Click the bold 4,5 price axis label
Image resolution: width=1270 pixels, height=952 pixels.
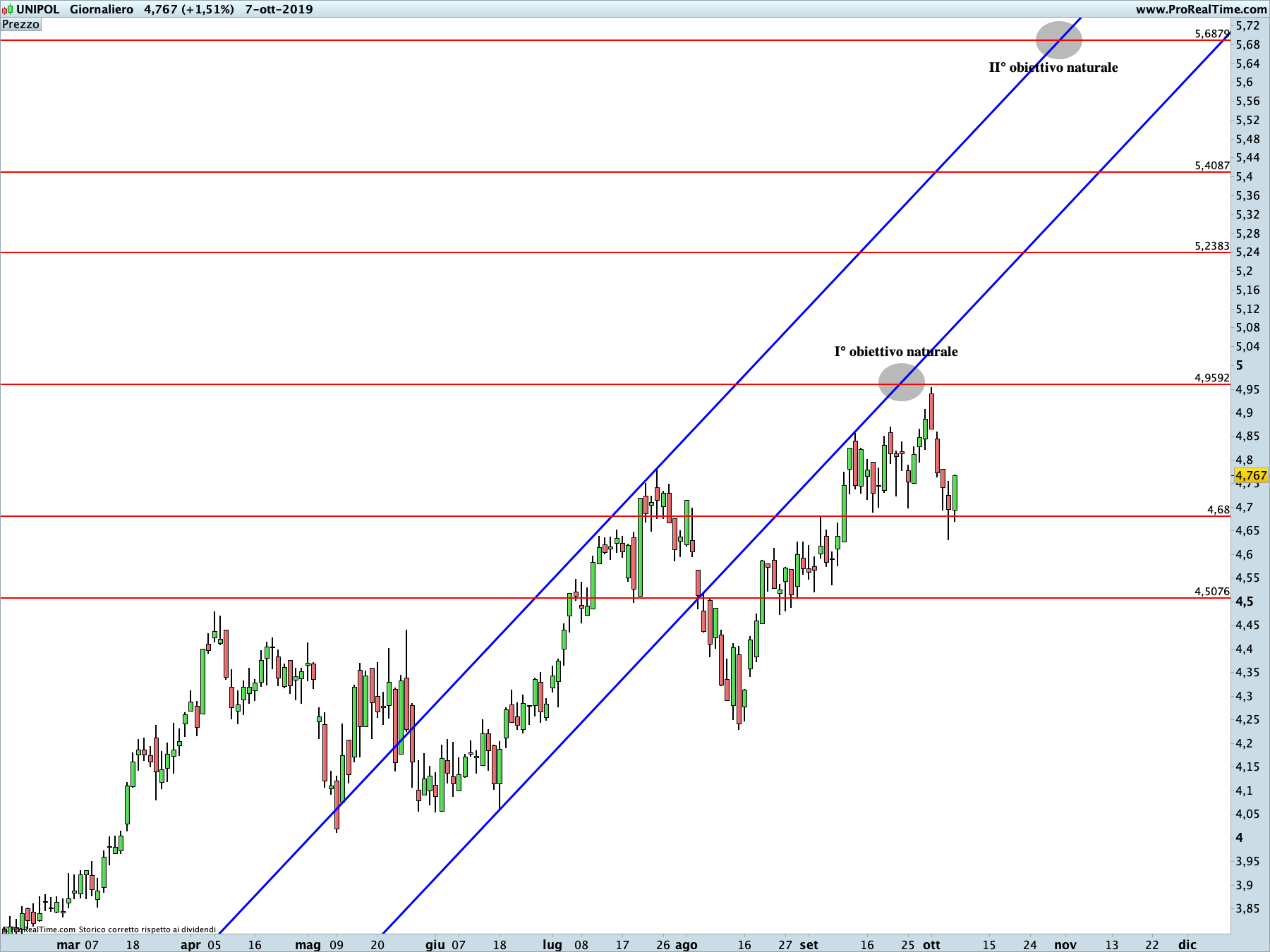point(1245,602)
